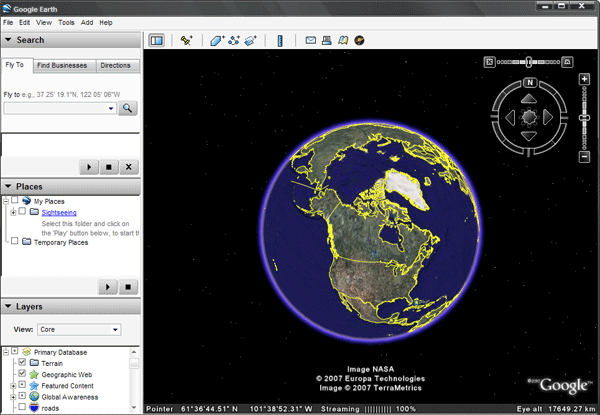Click Play tour button in Places panel
This screenshot has width=600, height=415.
(108, 287)
